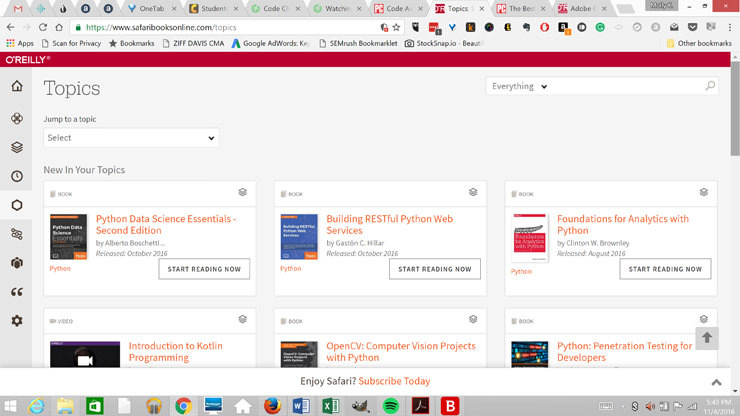This screenshot has width=740, height=416.
Task: Open the History clock icon in the sidebar
Action: point(17,176)
